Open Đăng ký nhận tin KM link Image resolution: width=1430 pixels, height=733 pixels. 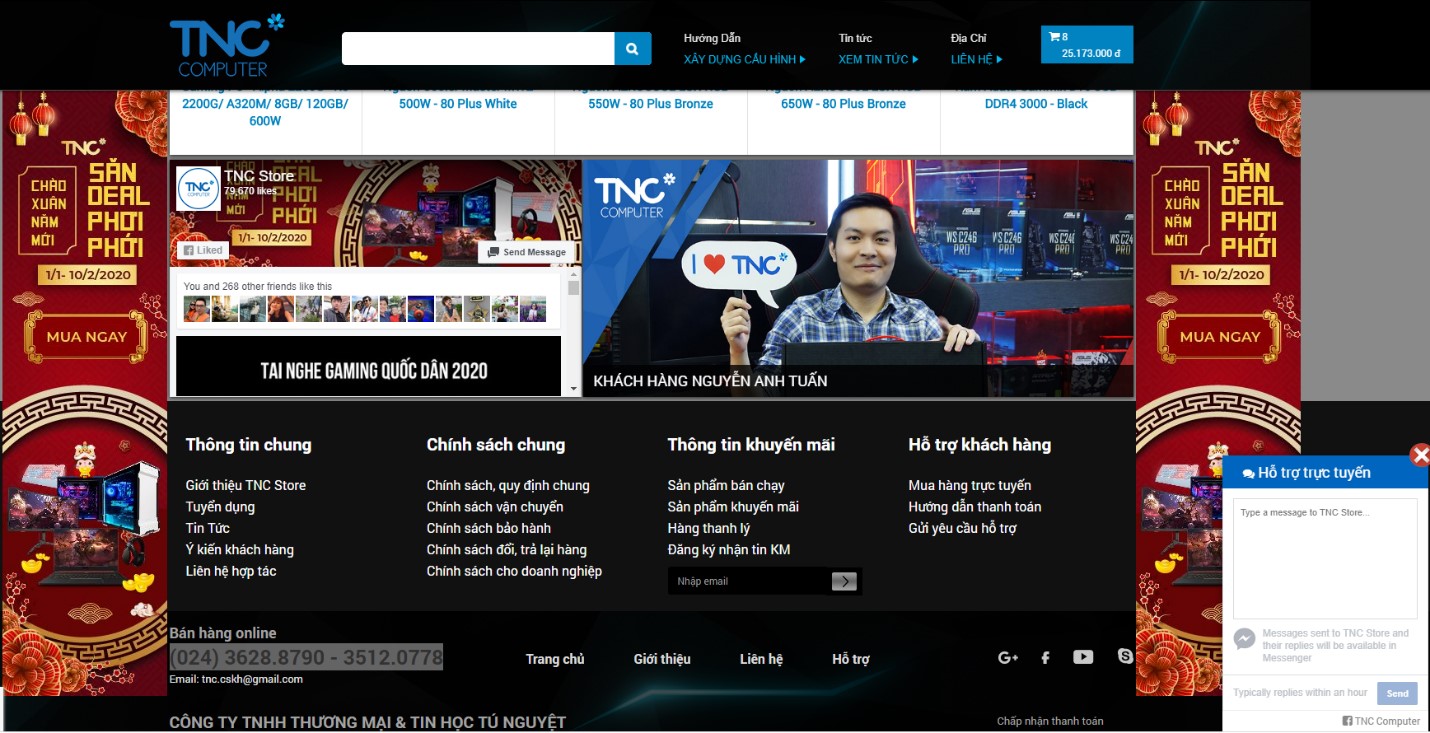[729, 549]
